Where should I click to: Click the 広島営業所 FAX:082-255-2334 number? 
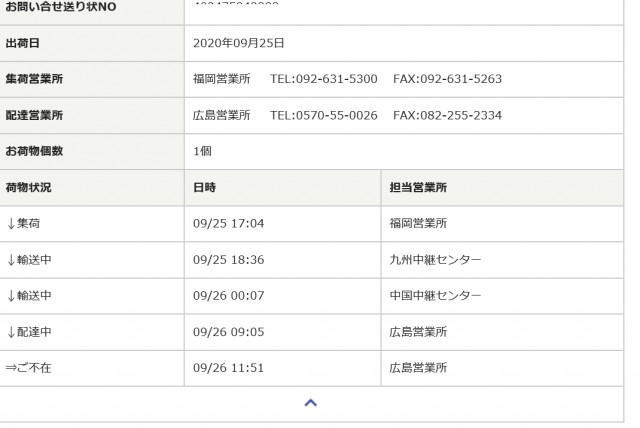pyautogui.click(x=447, y=115)
